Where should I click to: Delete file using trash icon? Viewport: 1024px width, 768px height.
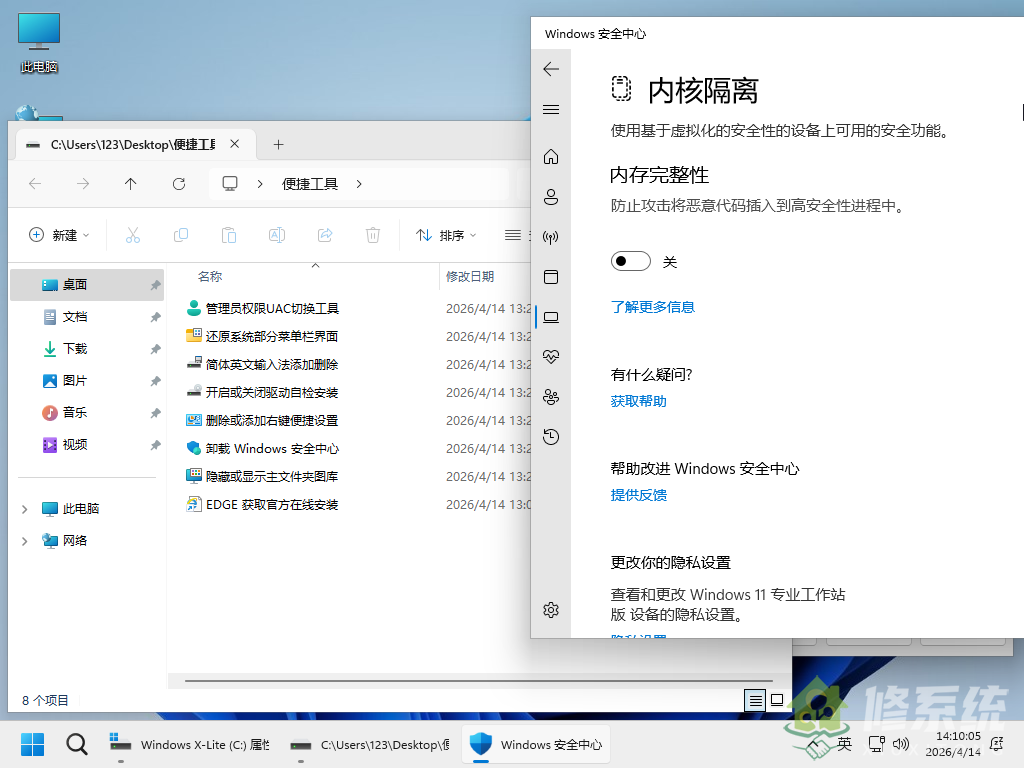click(x=372, y=235)
